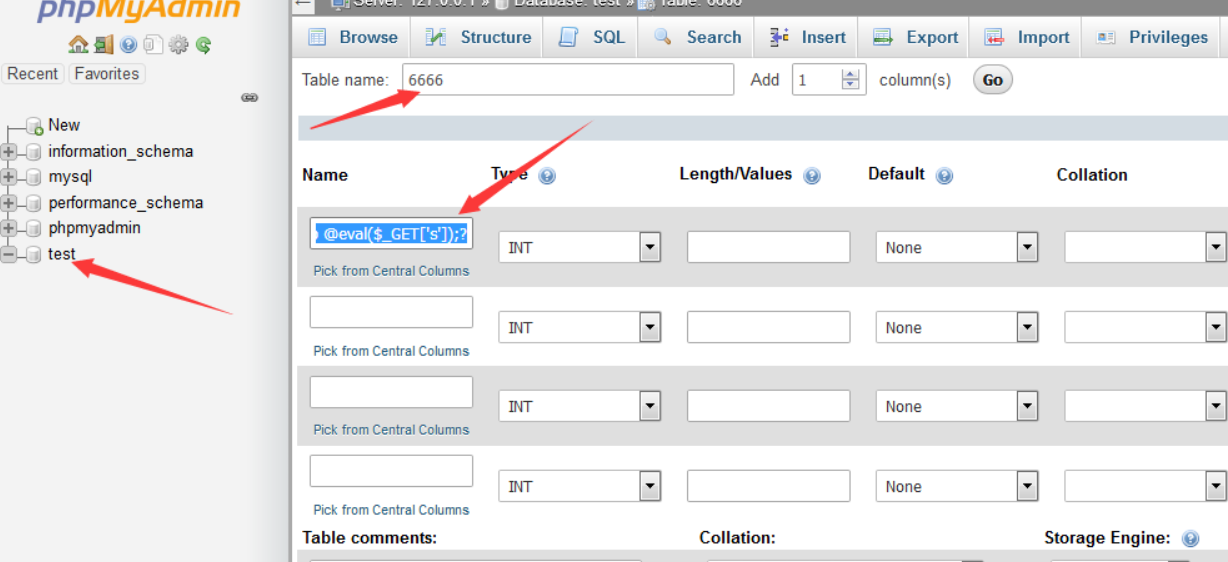
Task: Click first Pick from Central Columns link
Action: (391, 271)
